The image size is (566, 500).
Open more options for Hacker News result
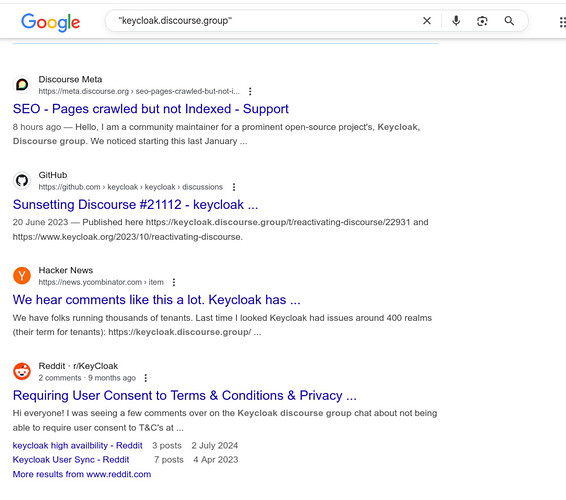click(x=174, y=282)
